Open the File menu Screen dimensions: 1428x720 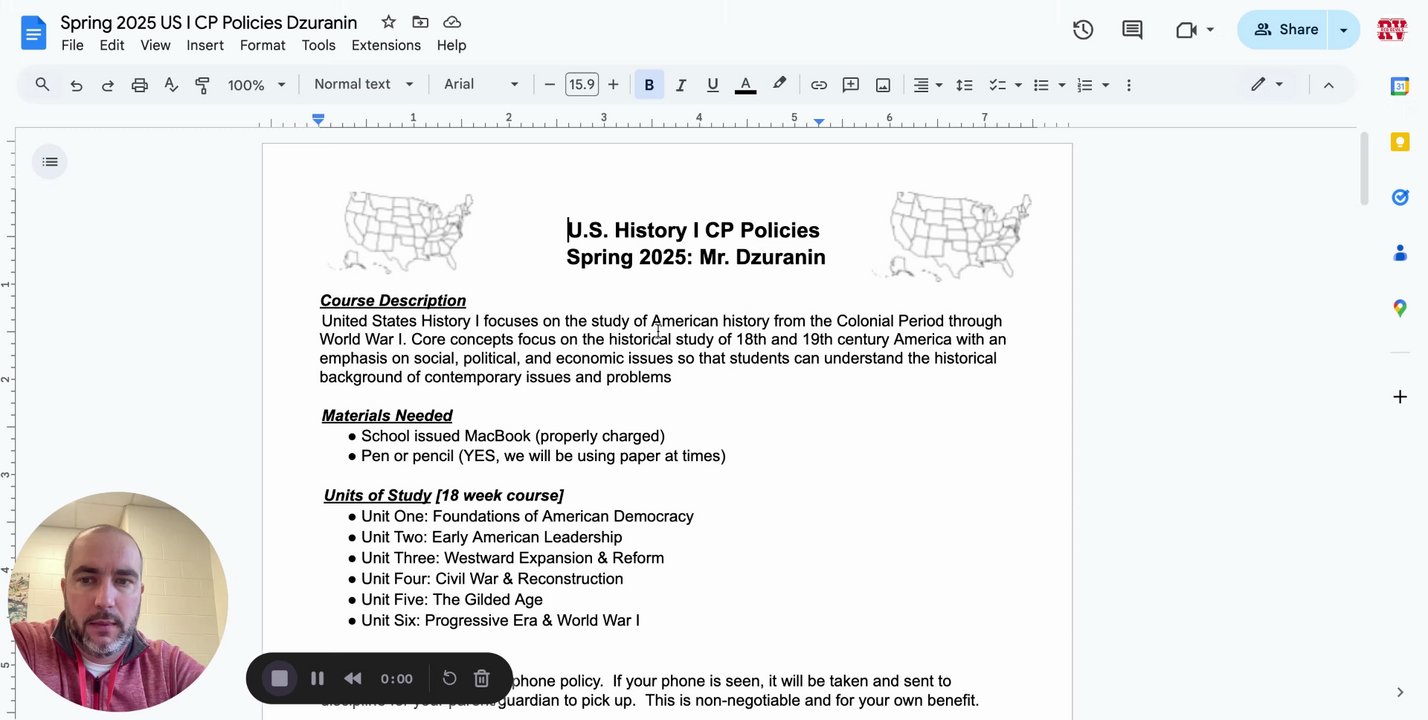(72, 45)
